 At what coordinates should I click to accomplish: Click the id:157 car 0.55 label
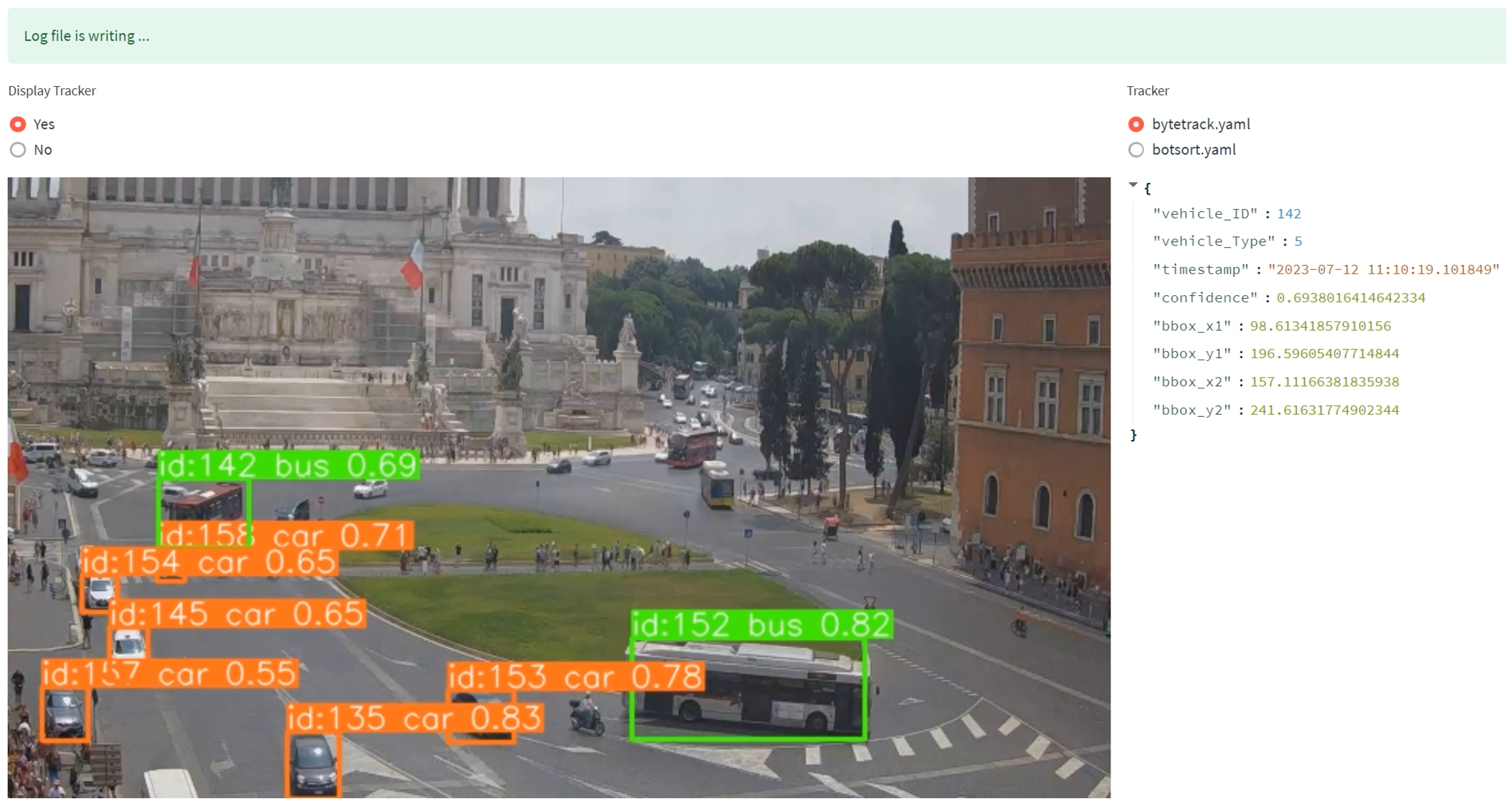click(x=170, y=673)
